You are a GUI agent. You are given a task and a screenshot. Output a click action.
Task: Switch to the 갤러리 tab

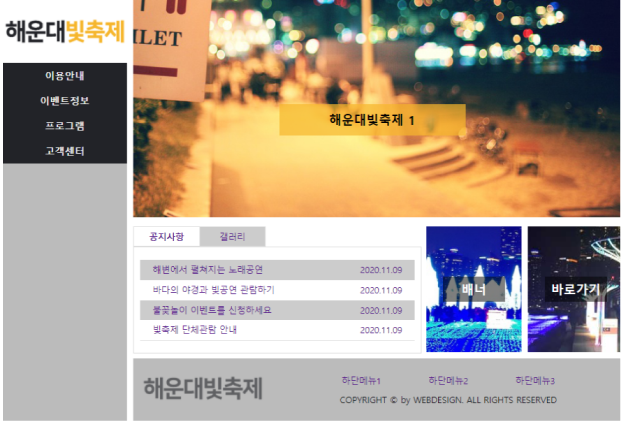pos(232,237)
